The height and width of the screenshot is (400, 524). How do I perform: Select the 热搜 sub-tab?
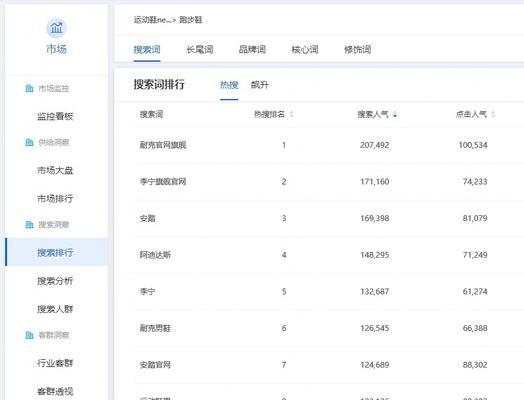[229, 85]
